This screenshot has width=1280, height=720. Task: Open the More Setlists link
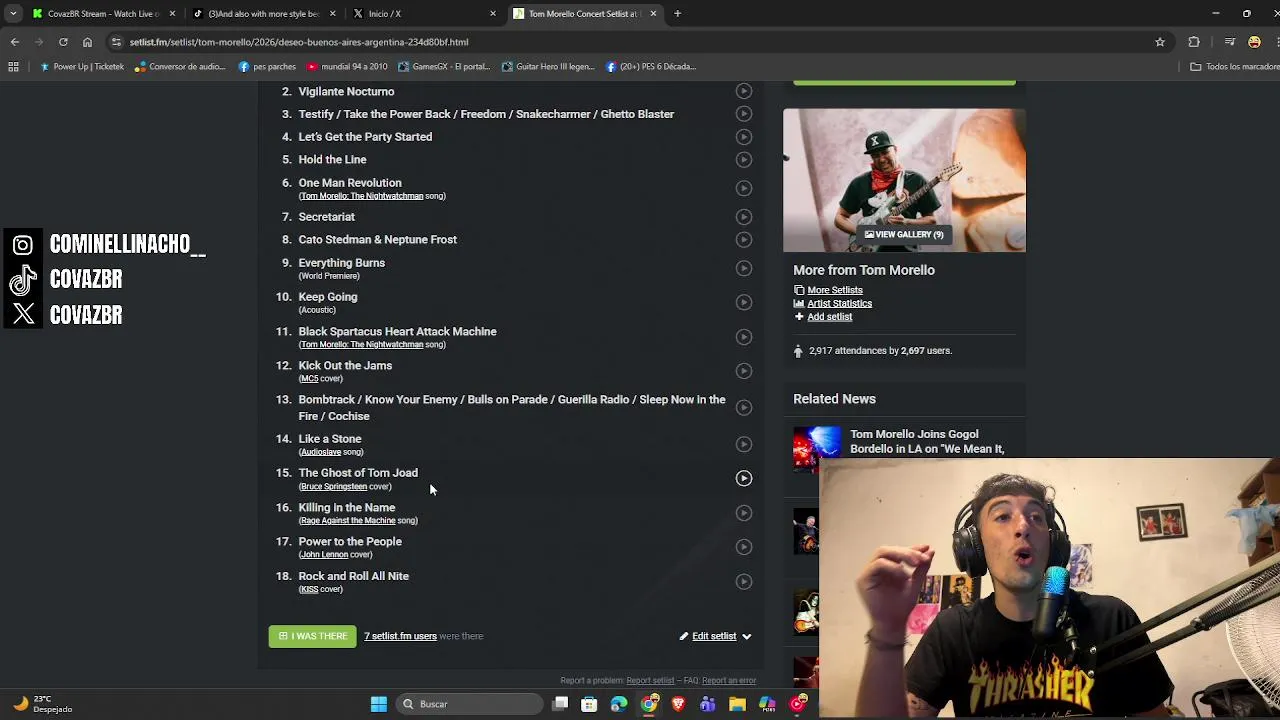point(835,290)
